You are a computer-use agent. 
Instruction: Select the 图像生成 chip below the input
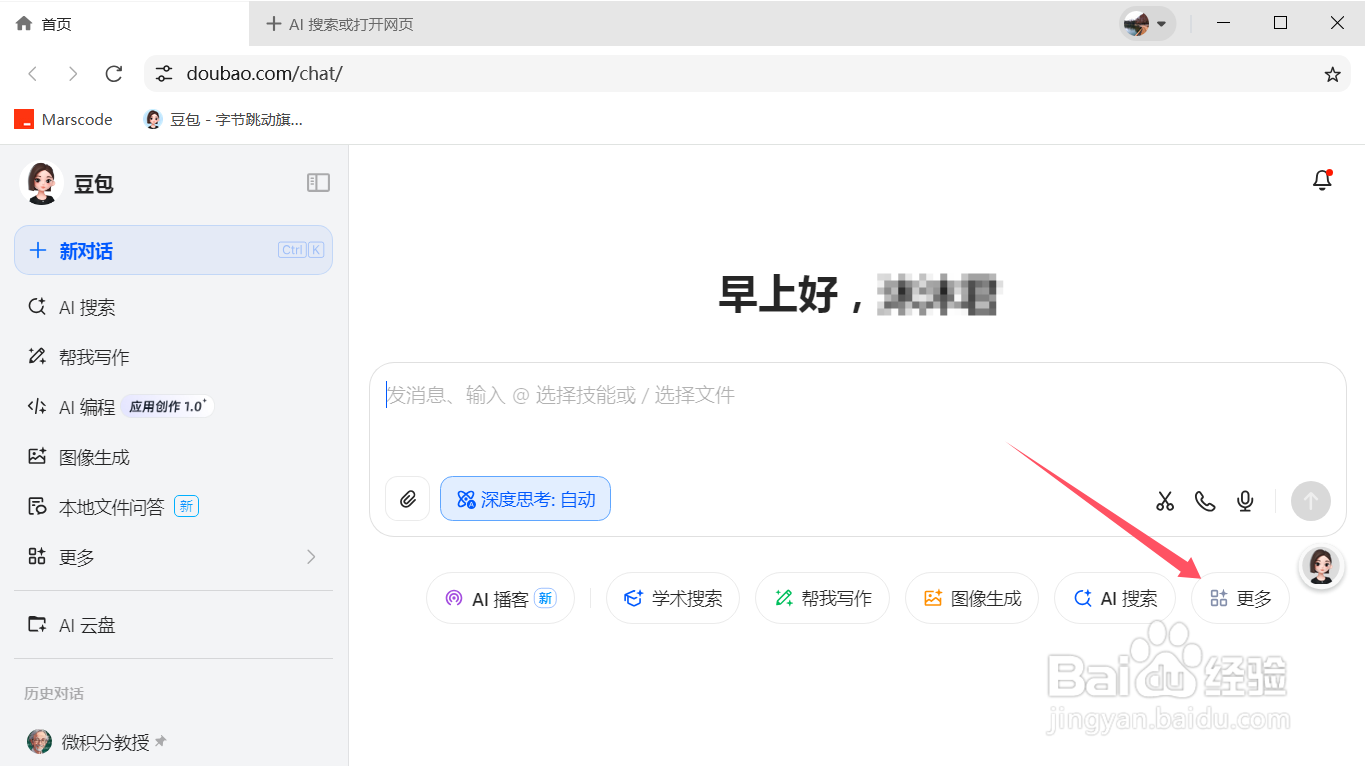pos(971,598)
